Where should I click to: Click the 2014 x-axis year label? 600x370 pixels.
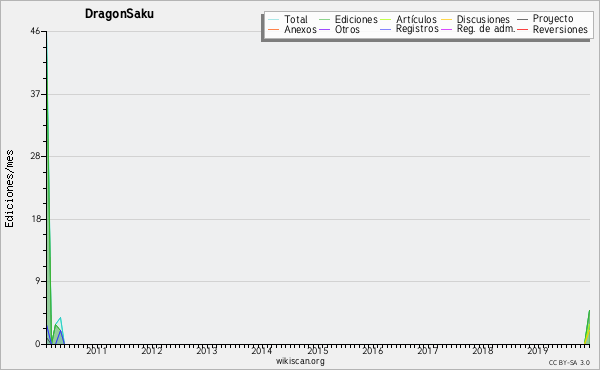click(x=262, y=350)
